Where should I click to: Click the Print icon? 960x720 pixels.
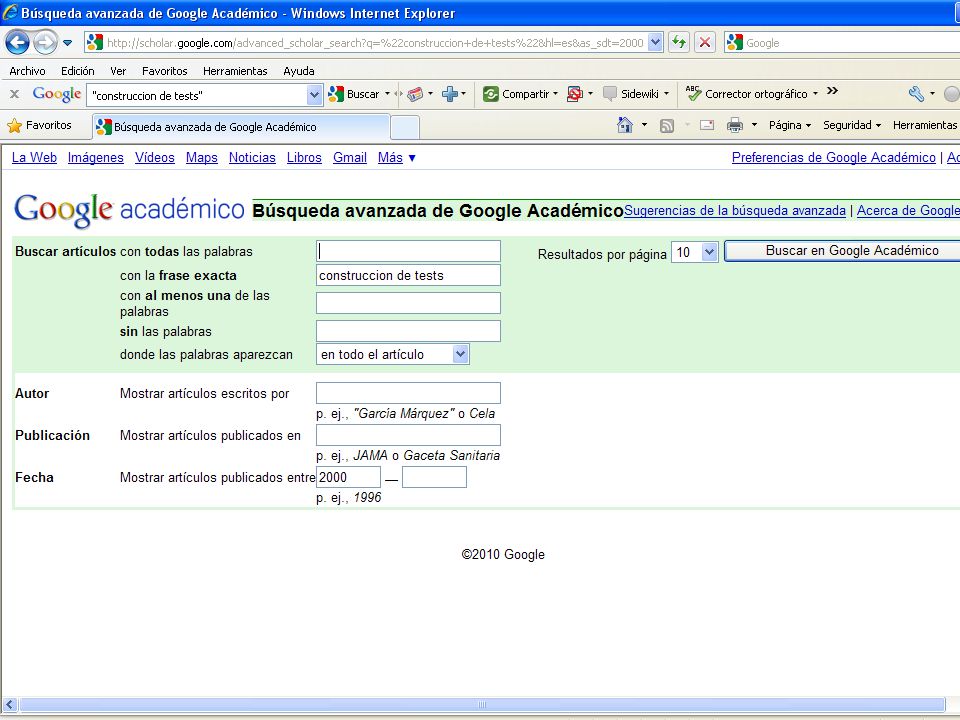coord(735,126)
